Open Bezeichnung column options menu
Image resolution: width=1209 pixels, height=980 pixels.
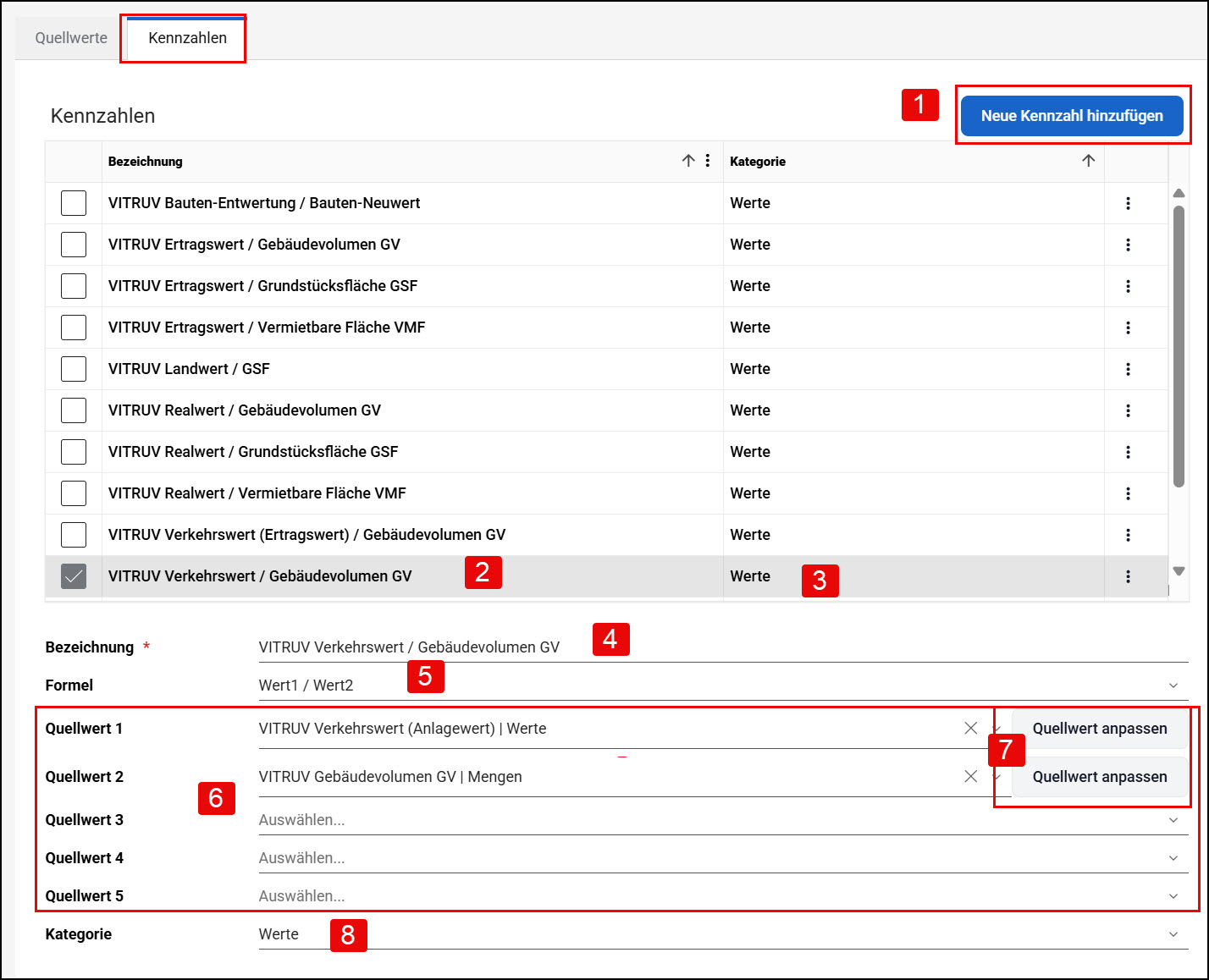pos(708,161)
